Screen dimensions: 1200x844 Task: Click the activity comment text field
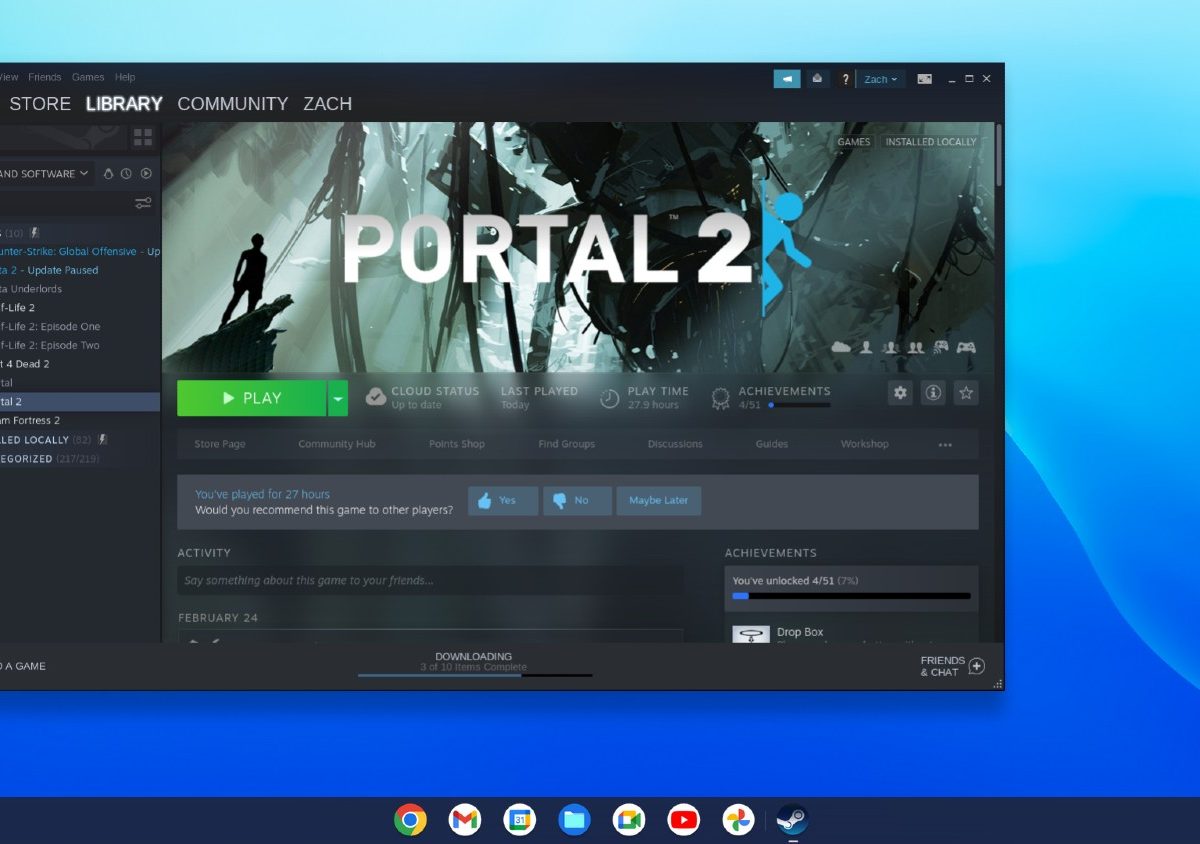coord(430,581)
